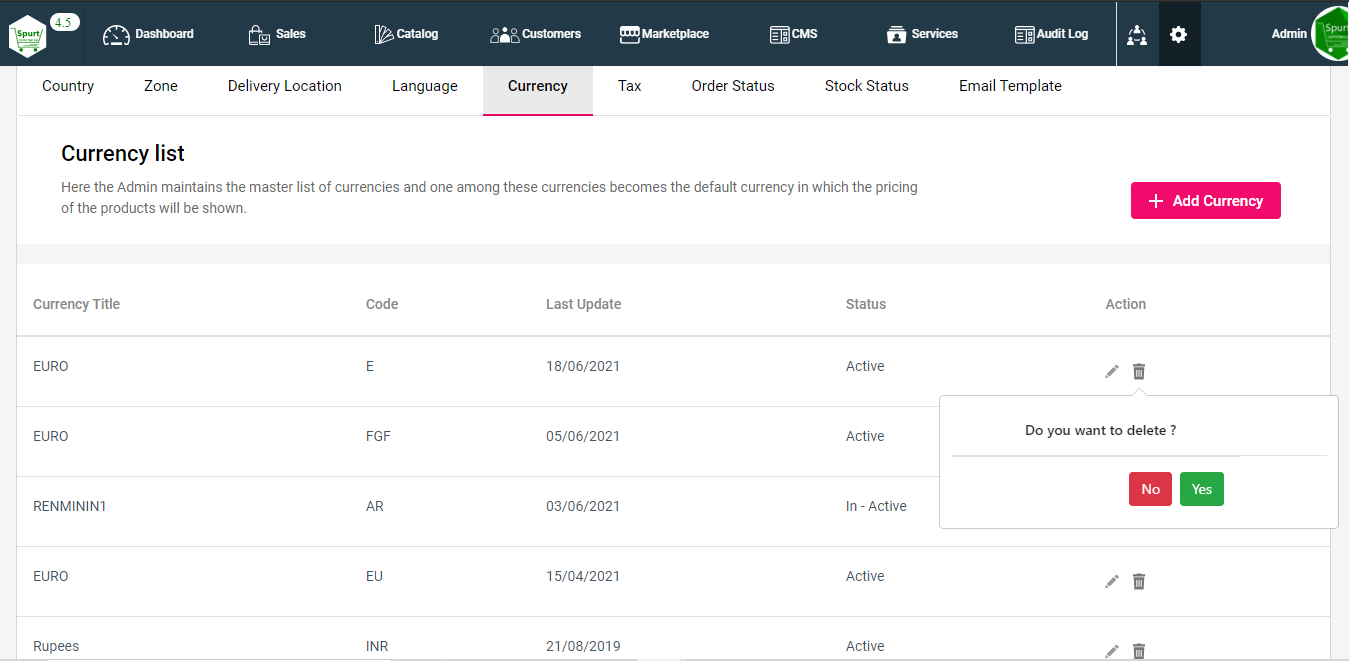The height and width of the screenshot is (661, 1349).
Task: Open the Marketplace menu
Action: point(664,34)
